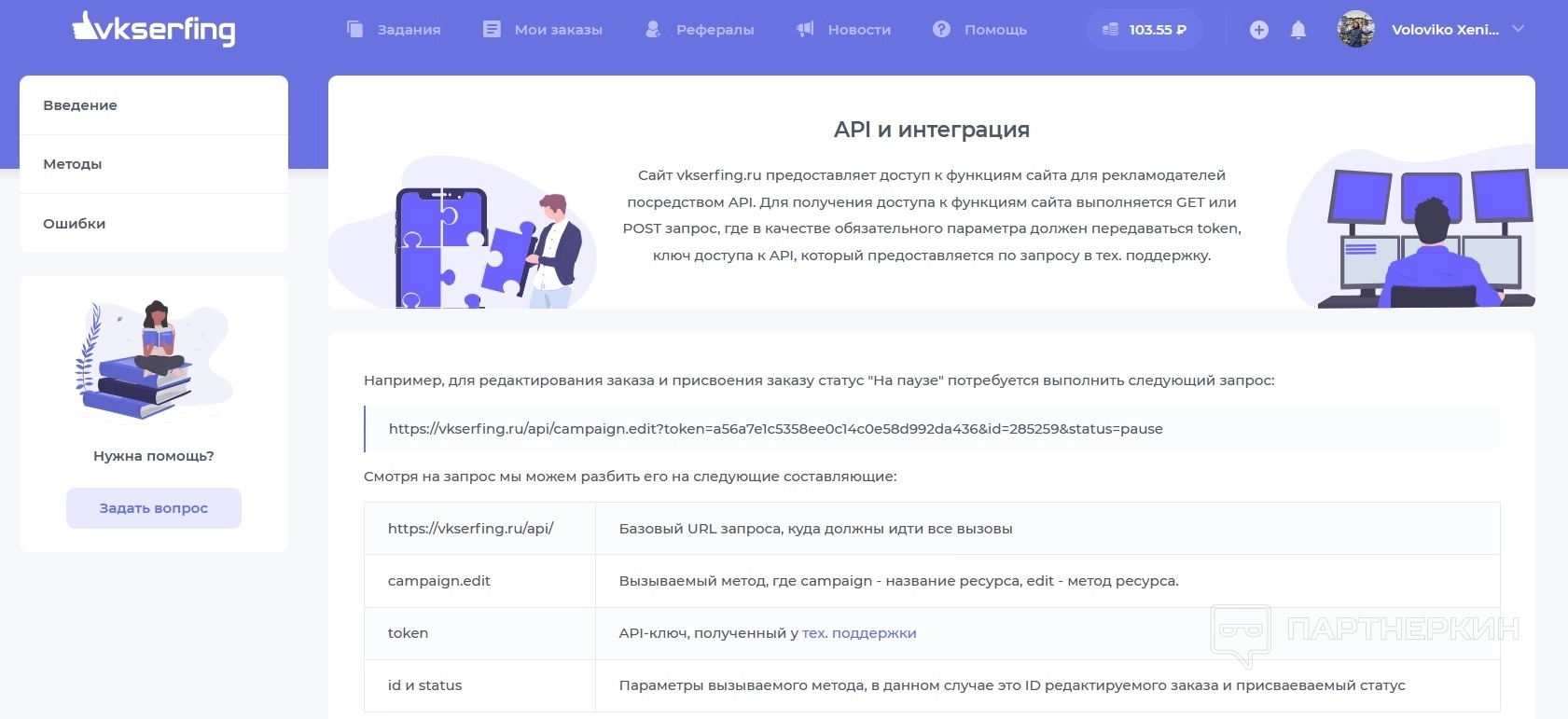
Task: Open the Рефералы section
Action: click(715, 30)
